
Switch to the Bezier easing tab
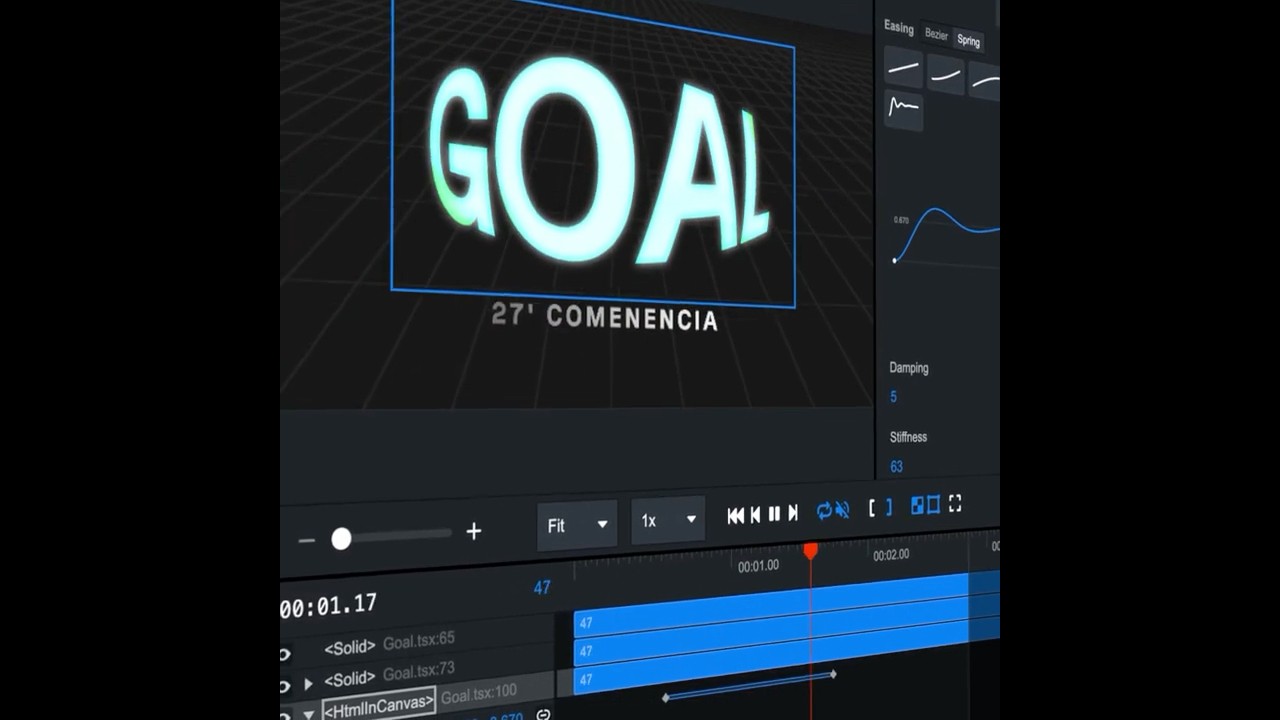pos(936,35)
